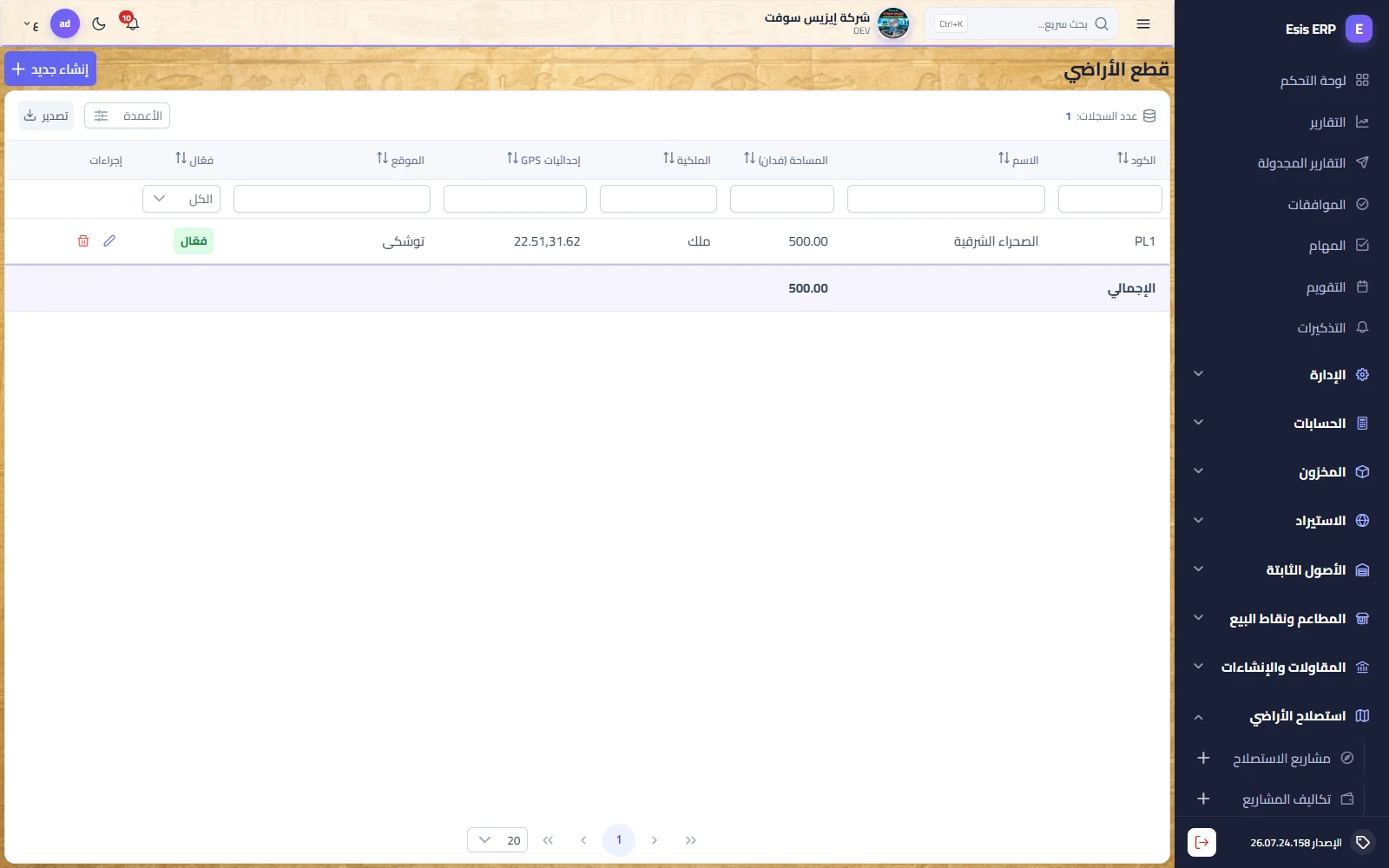Click the Esis ERP logo
Image resolution: width=1389 pixels, height=868 pixels.
coord(1359,29)
